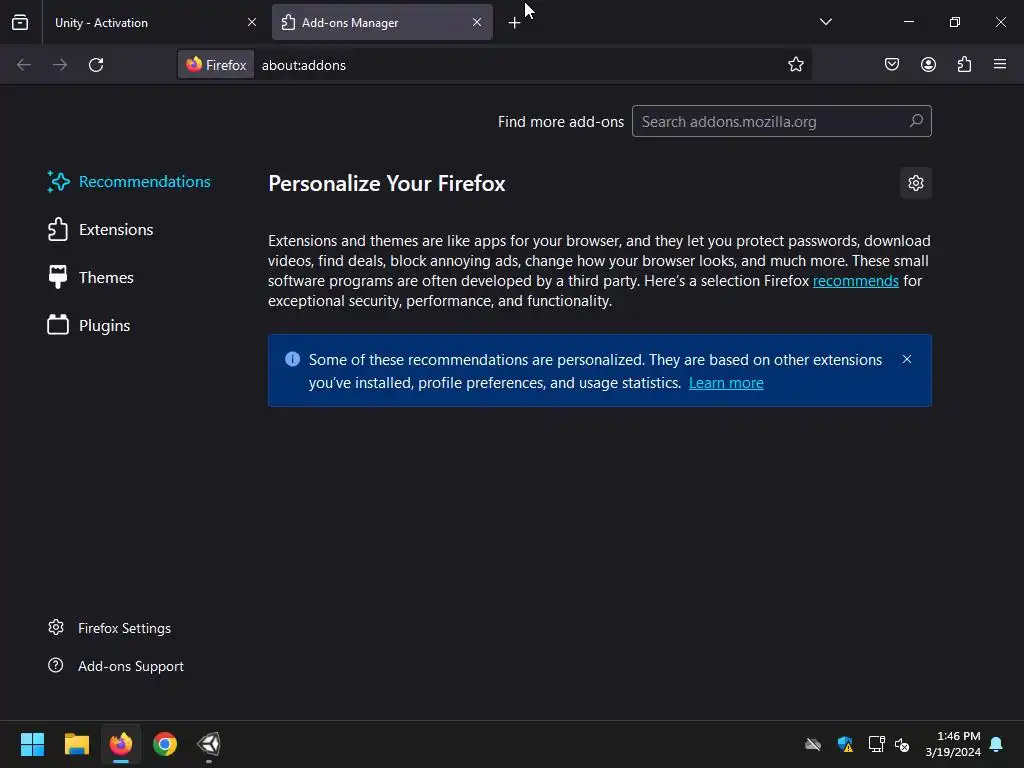Open the Extensions toolbar puzzle icon
Screen dimensions: 1024x768
(x=964, y=65)
